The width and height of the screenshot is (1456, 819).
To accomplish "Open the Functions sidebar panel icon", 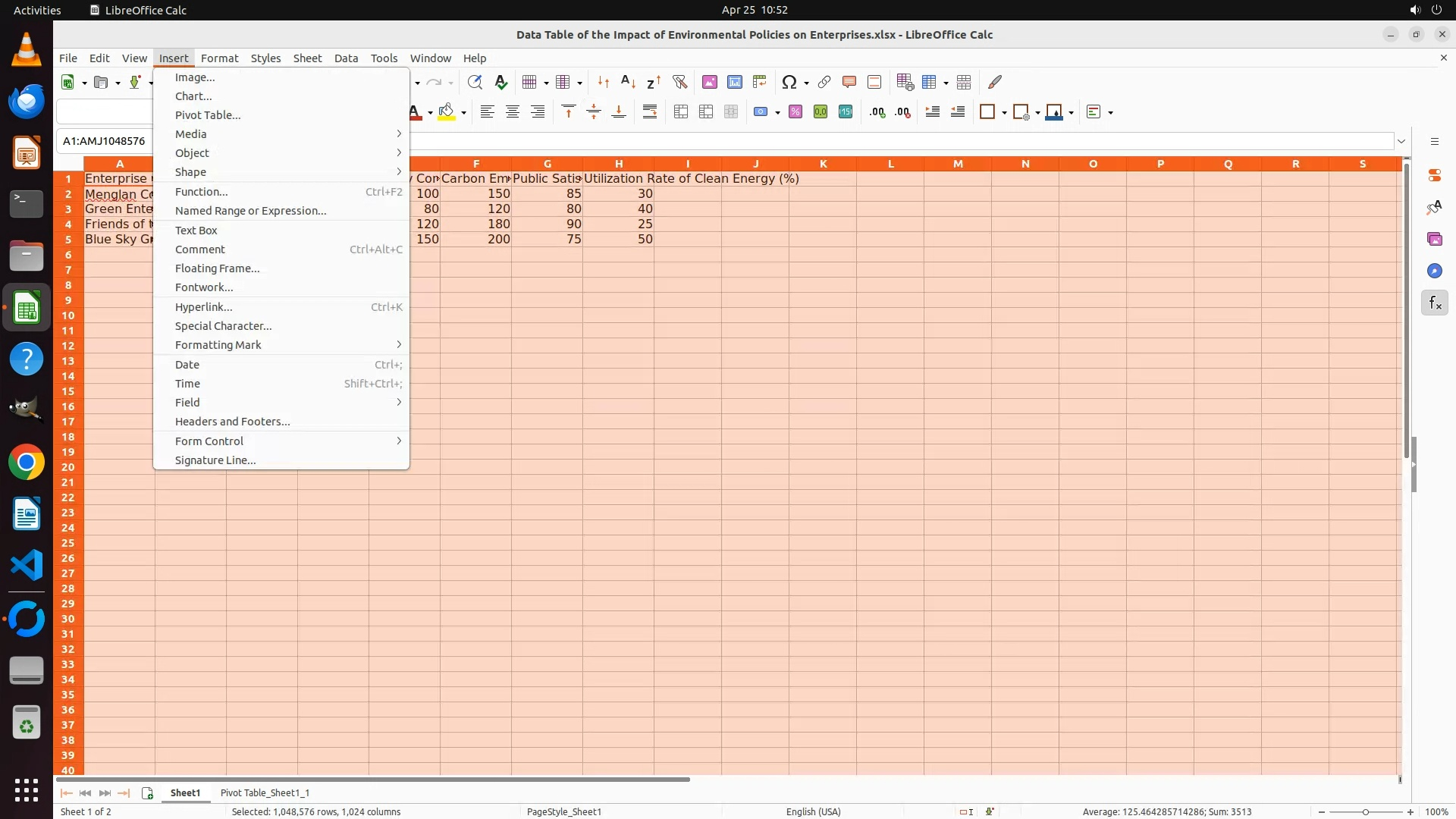I will point(1434,303).
